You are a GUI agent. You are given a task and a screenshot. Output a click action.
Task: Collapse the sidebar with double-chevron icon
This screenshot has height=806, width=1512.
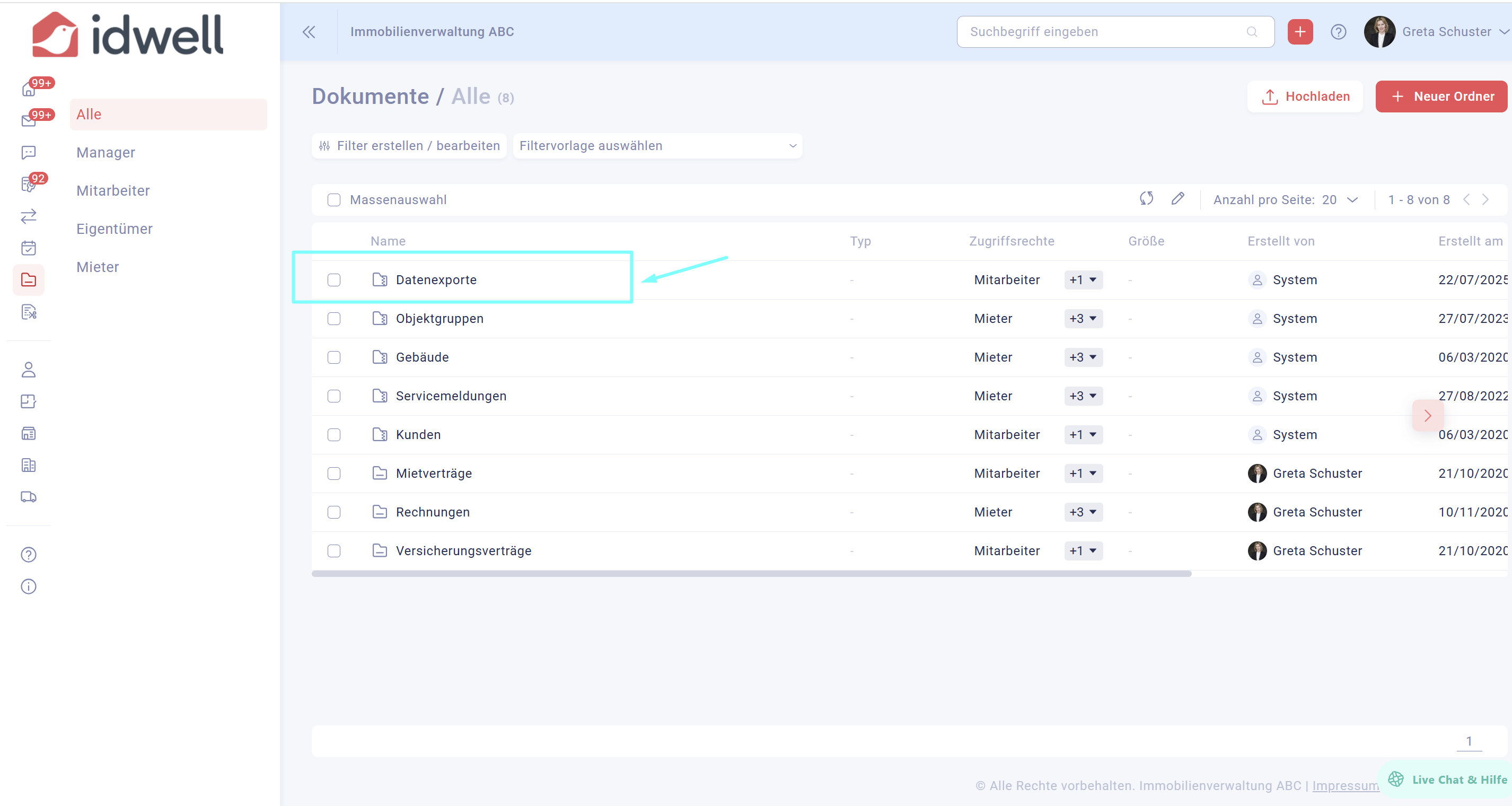(309, 32)
